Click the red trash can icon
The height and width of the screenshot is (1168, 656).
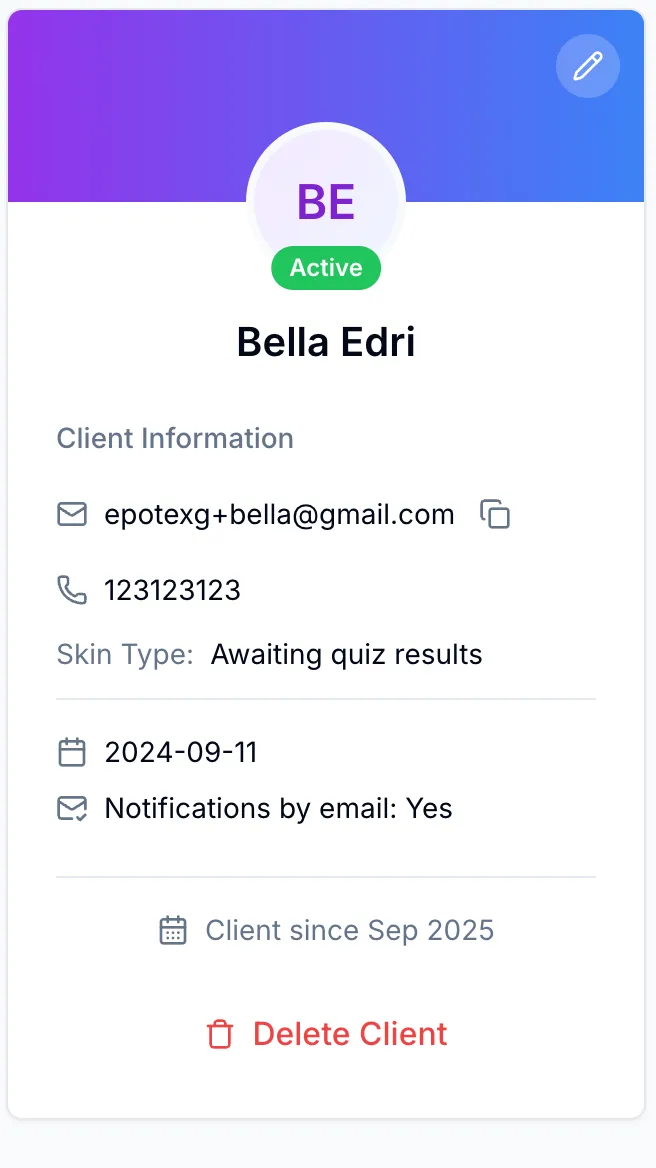(219, 1034)
